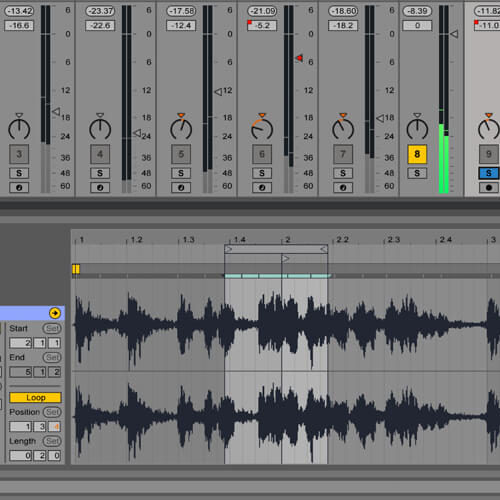The image size is (500, 500).
Task: Solo track 6
Action: 262,173
